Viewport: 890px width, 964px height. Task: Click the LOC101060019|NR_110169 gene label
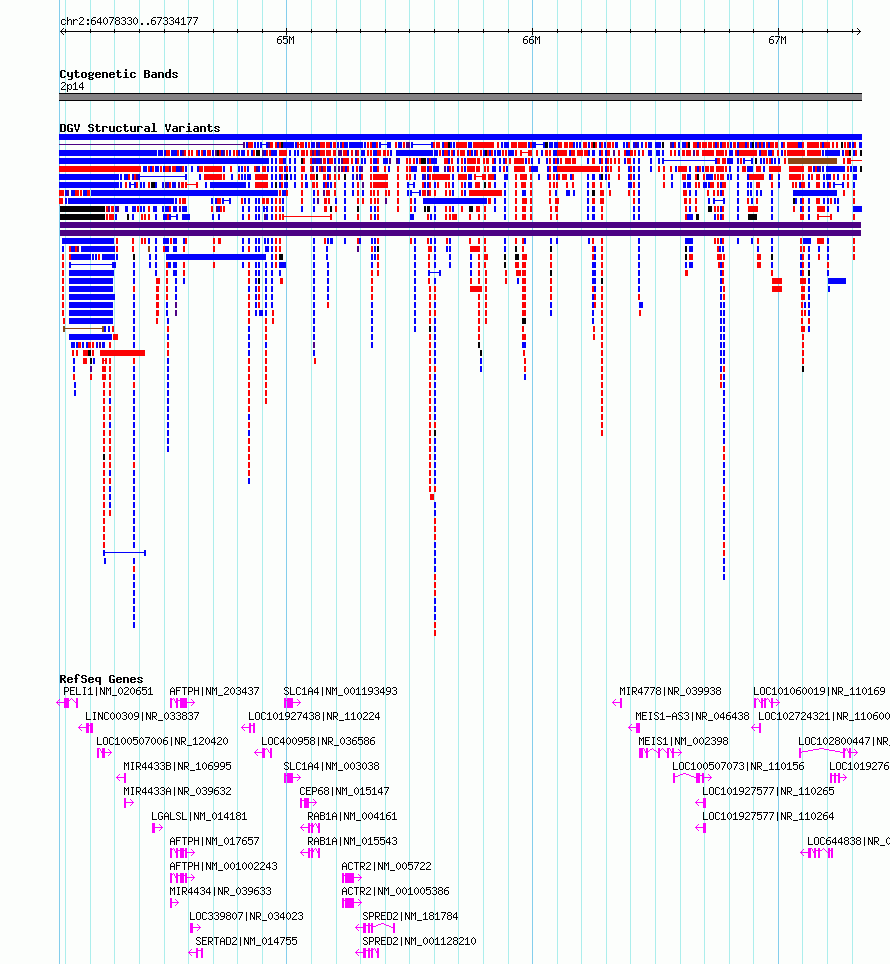click(819, 691)
